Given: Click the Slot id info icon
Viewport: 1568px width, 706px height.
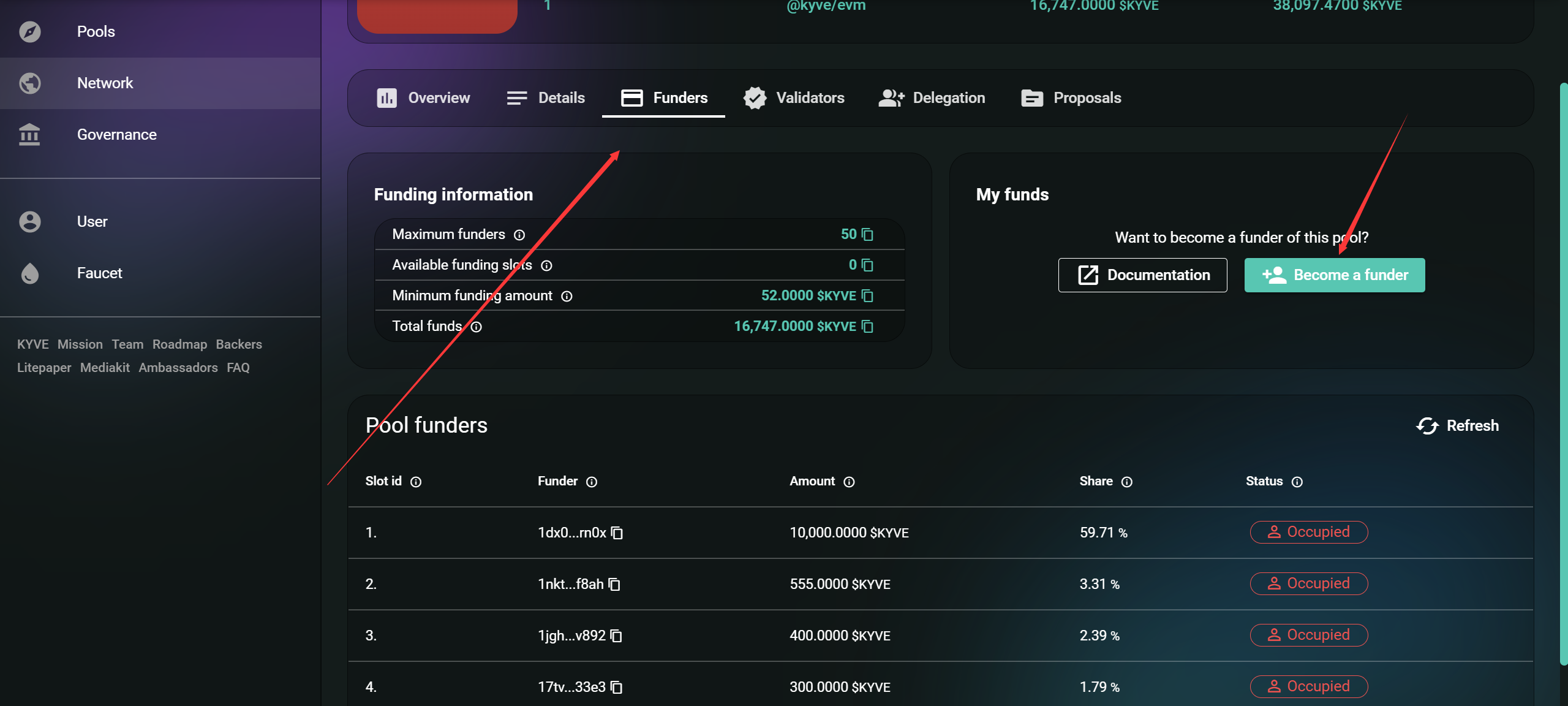Looking at the screenshot, I should pos(416,482).
